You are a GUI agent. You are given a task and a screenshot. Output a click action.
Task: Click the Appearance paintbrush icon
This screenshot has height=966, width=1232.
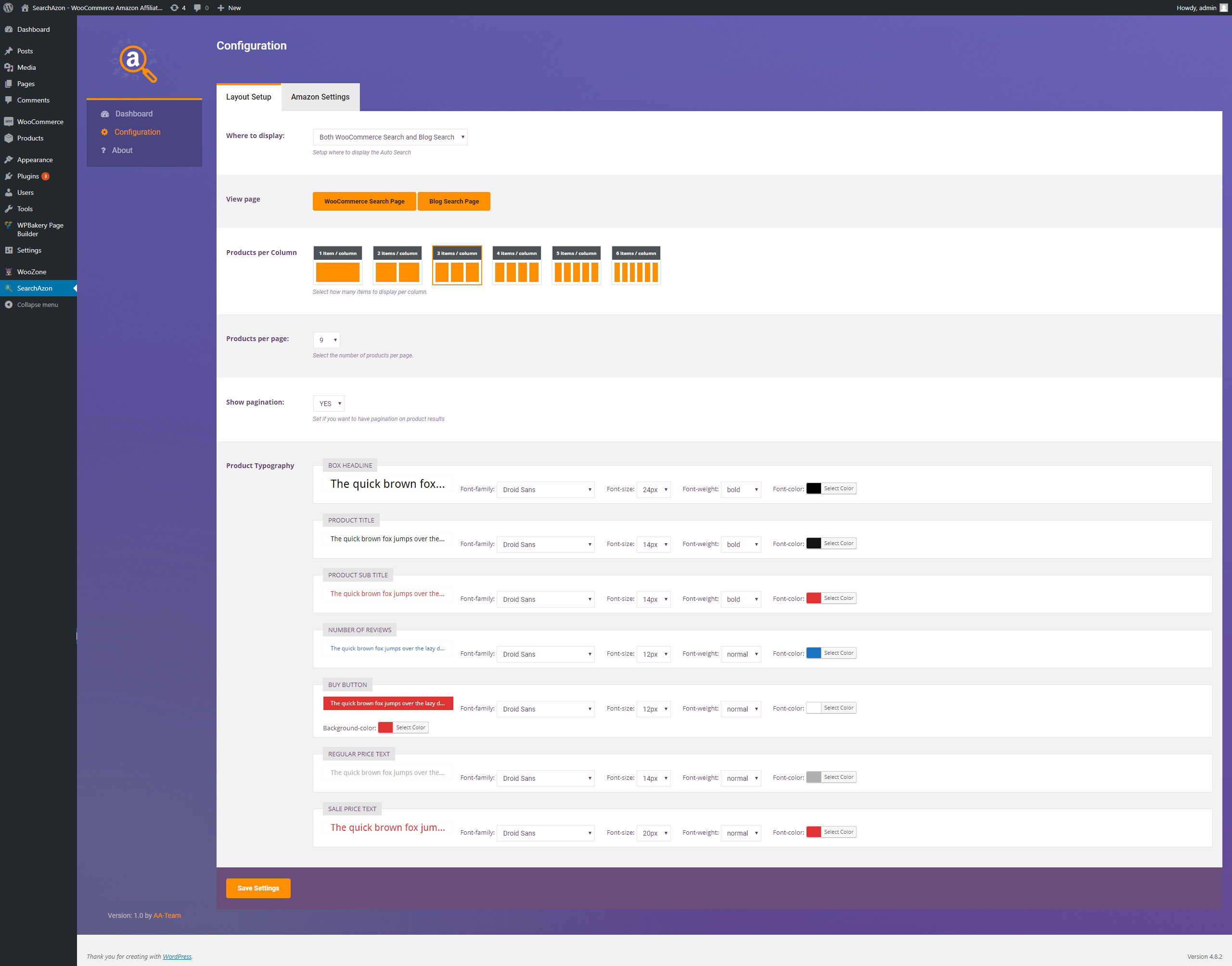click(9, 160)
